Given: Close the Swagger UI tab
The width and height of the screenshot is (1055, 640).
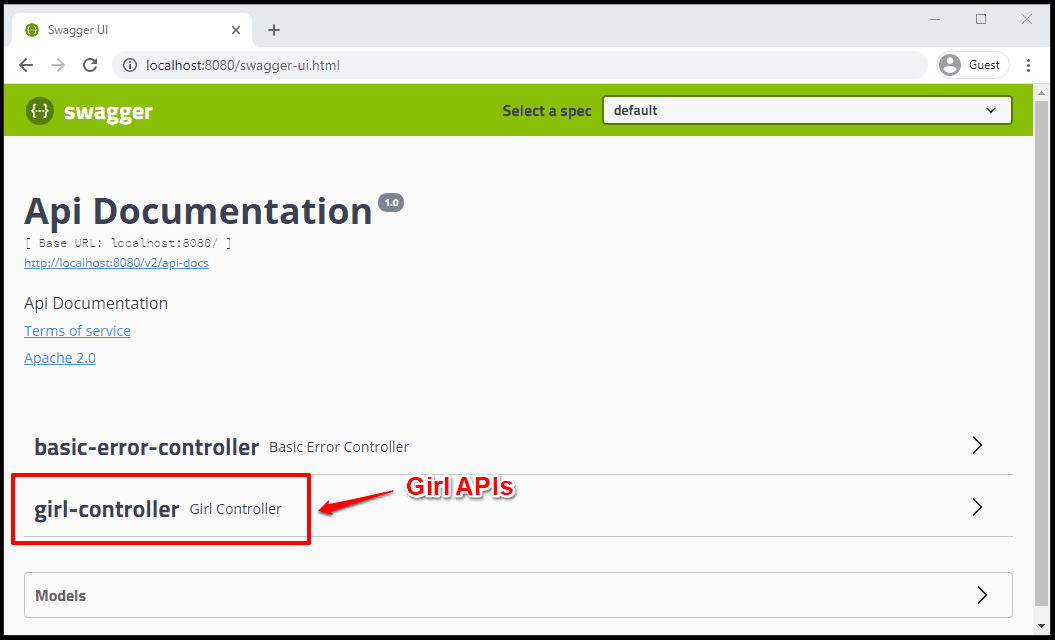Looking at the screenshot, I should (236, 30).
